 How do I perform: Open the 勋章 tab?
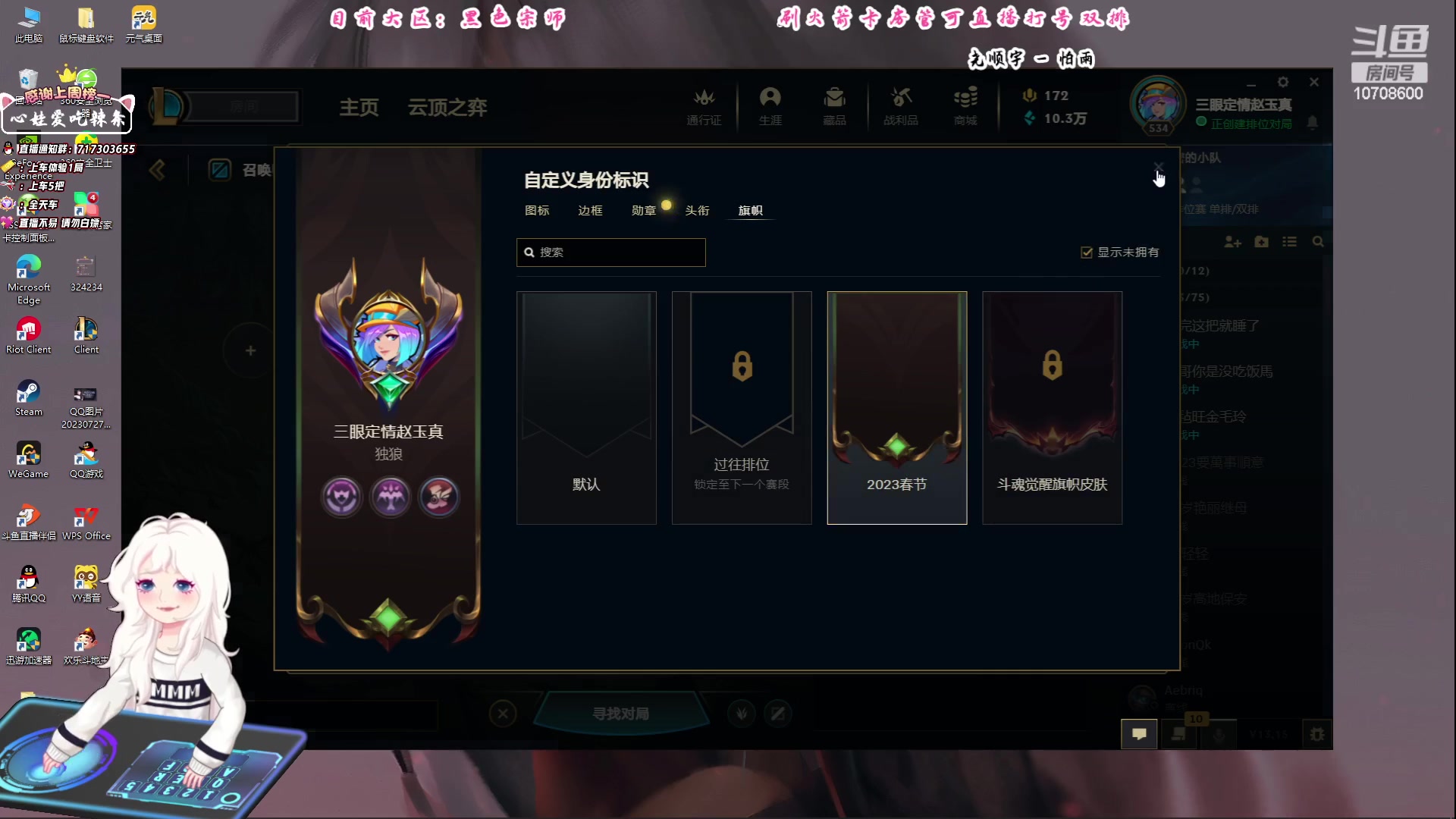[x=644, y=211]
